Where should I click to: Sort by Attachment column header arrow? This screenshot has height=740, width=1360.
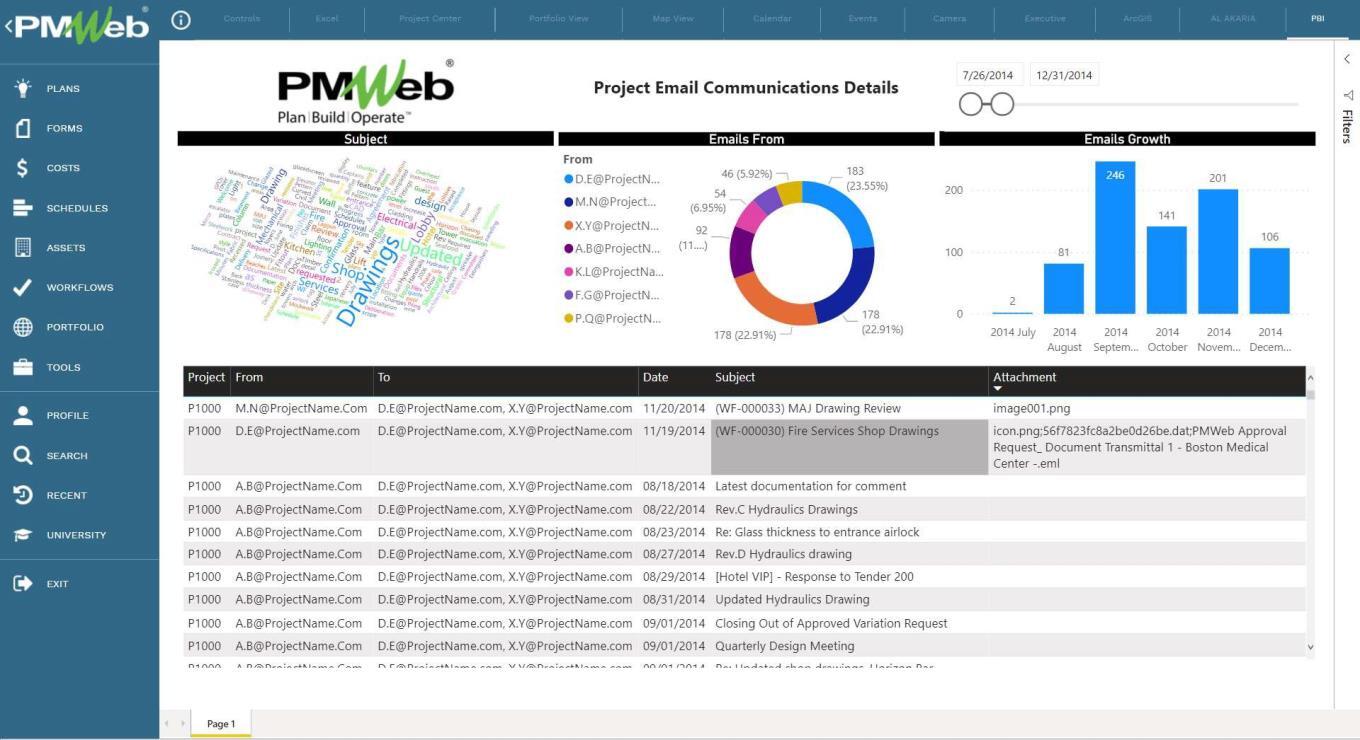pyautogui.click(x=997, y=389)
